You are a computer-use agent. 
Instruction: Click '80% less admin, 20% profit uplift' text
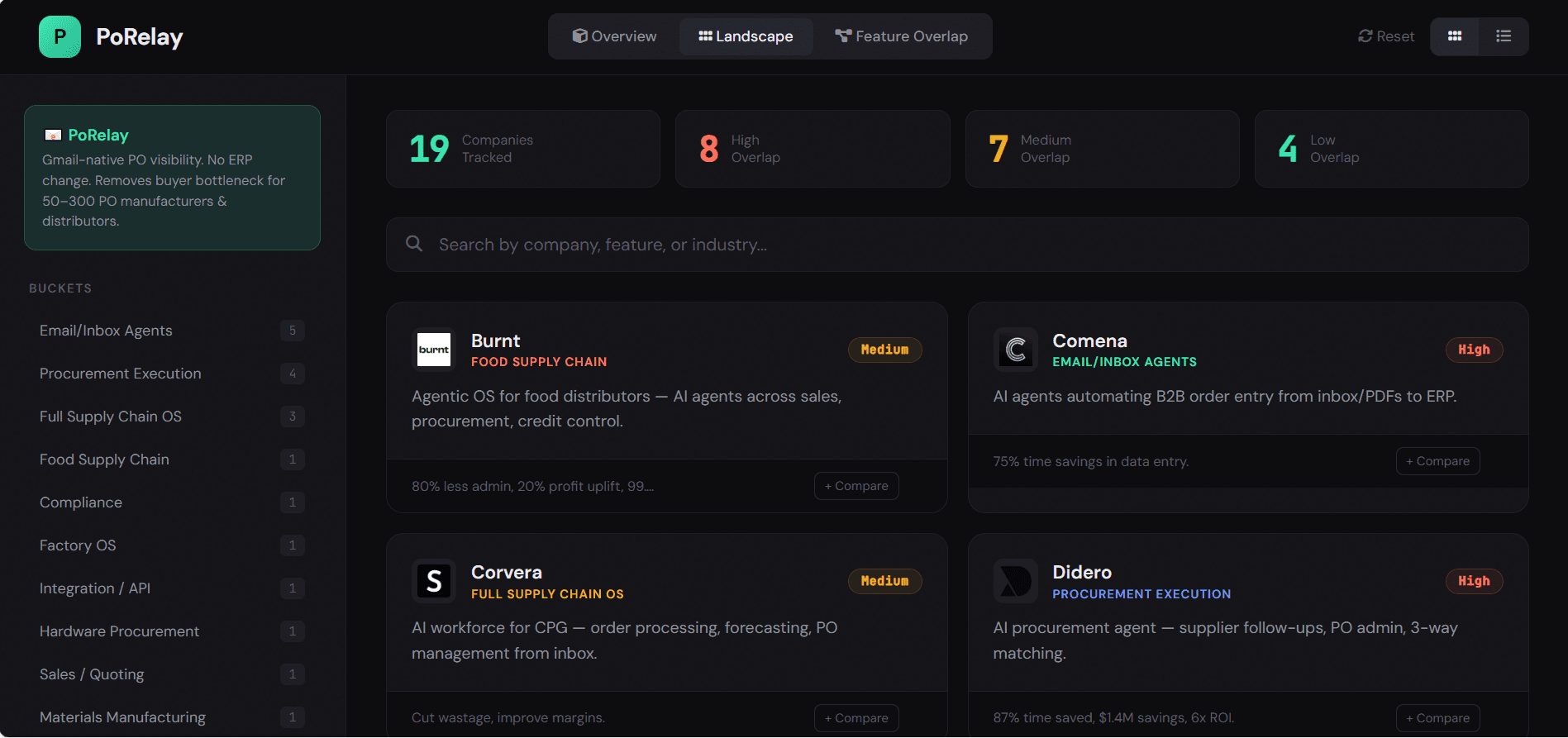click(532, 486)
